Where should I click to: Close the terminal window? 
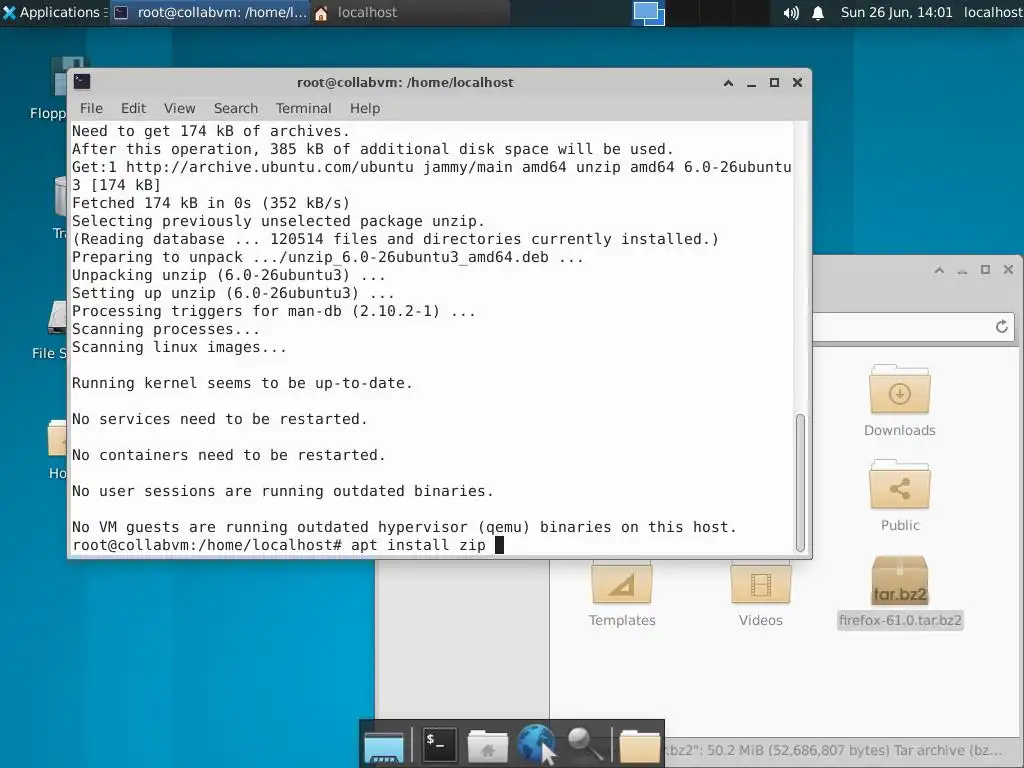coord(797,83)
